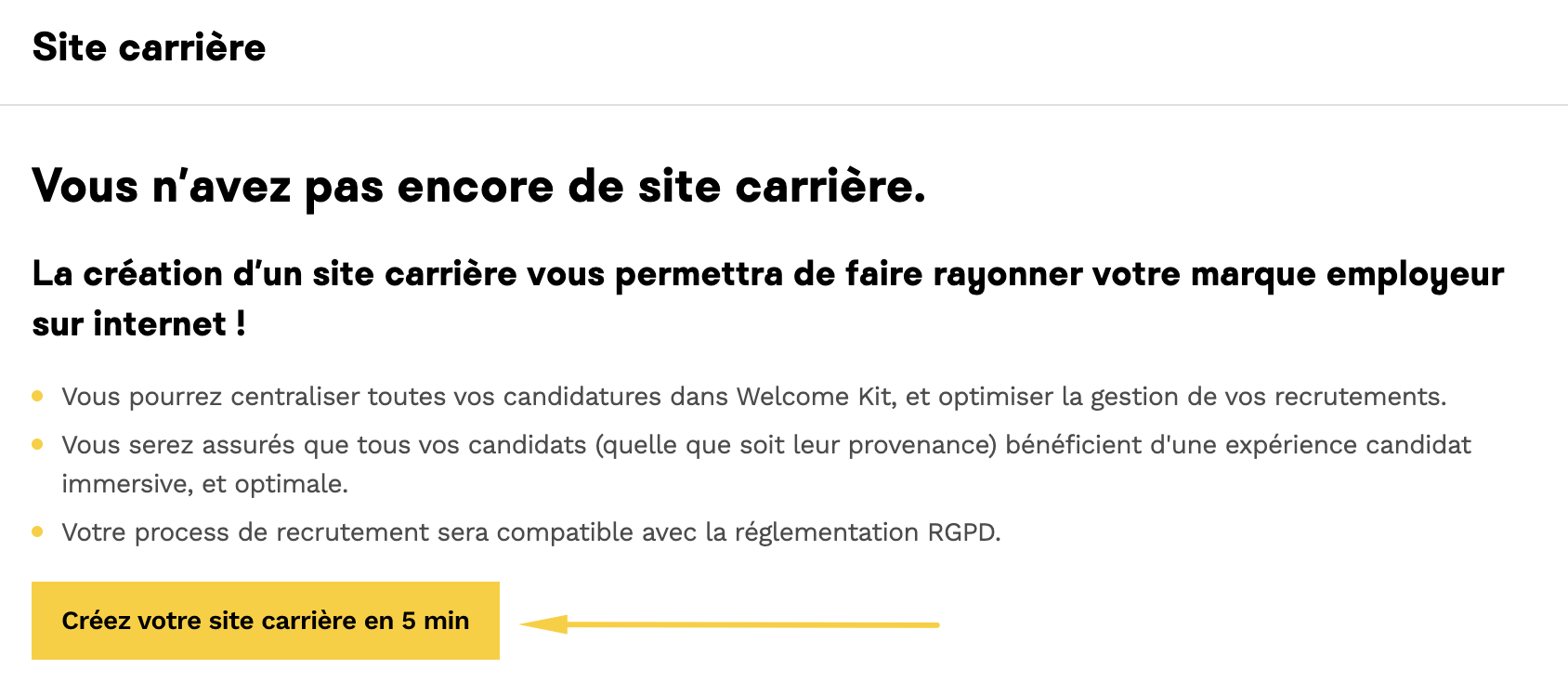Click the yellow bullet before "Vous serez assurés"
Image resolution: width=1568 pixels, height=695 pixels.
point(37,444)
